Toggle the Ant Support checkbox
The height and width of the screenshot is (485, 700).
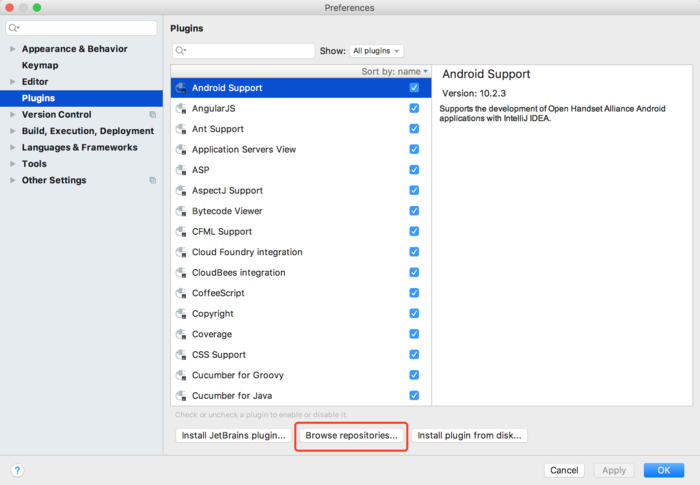coord(414,129)
